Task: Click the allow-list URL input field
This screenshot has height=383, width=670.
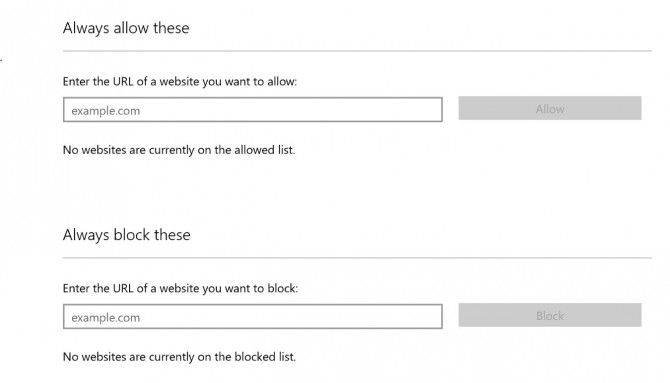Action: coord(253,110)
